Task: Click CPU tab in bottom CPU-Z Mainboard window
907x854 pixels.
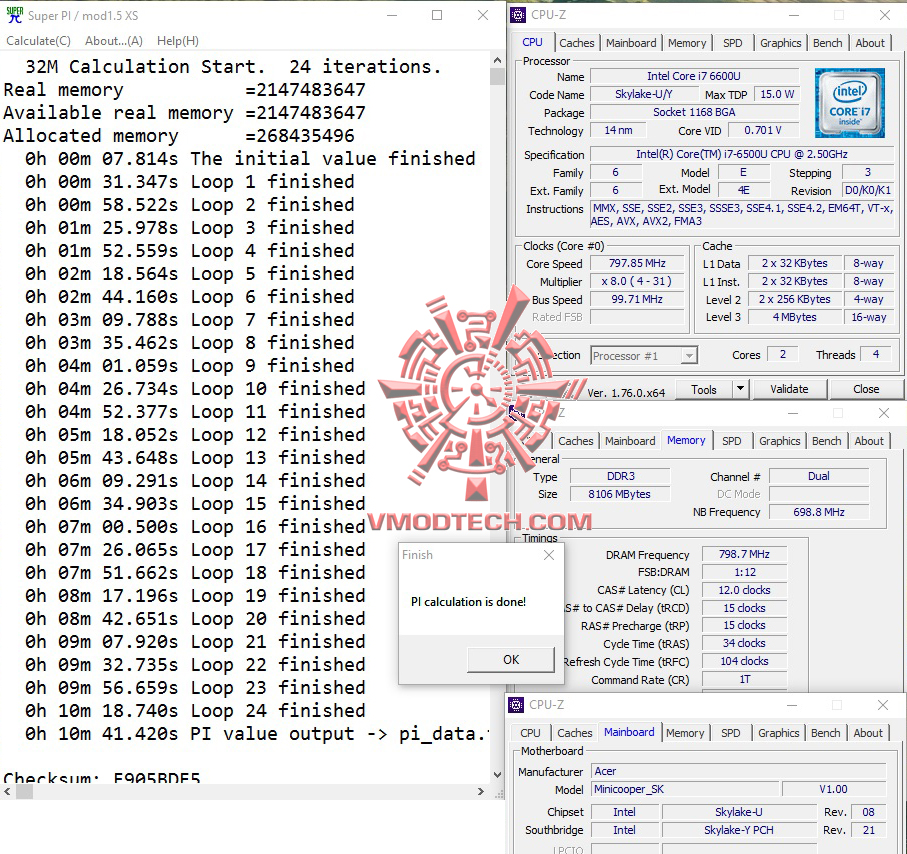Action: click(530, 733)
